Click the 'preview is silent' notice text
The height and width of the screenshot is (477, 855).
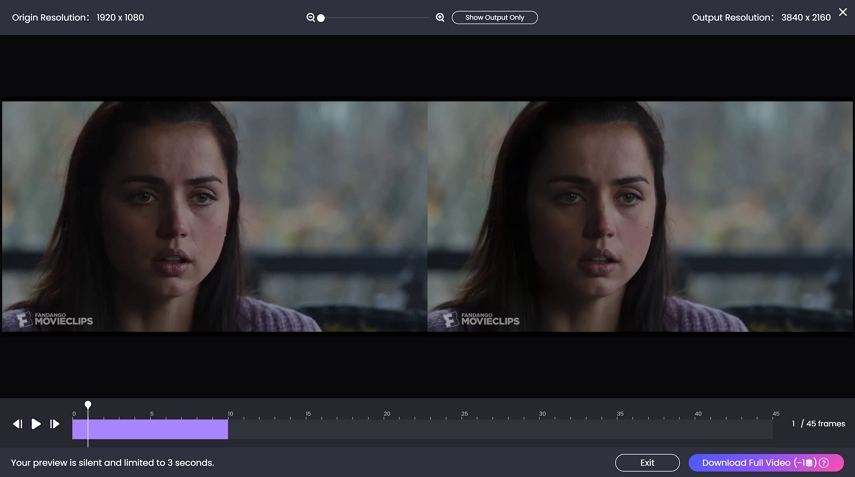coord(112,463)
